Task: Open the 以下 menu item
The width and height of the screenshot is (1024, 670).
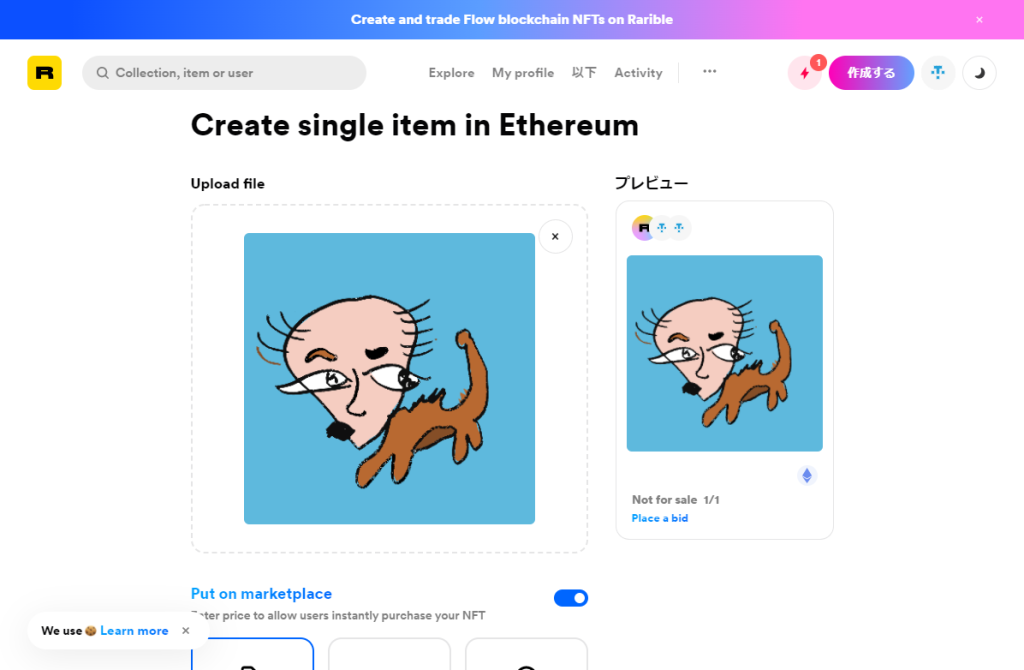Action: coord(584,72)
